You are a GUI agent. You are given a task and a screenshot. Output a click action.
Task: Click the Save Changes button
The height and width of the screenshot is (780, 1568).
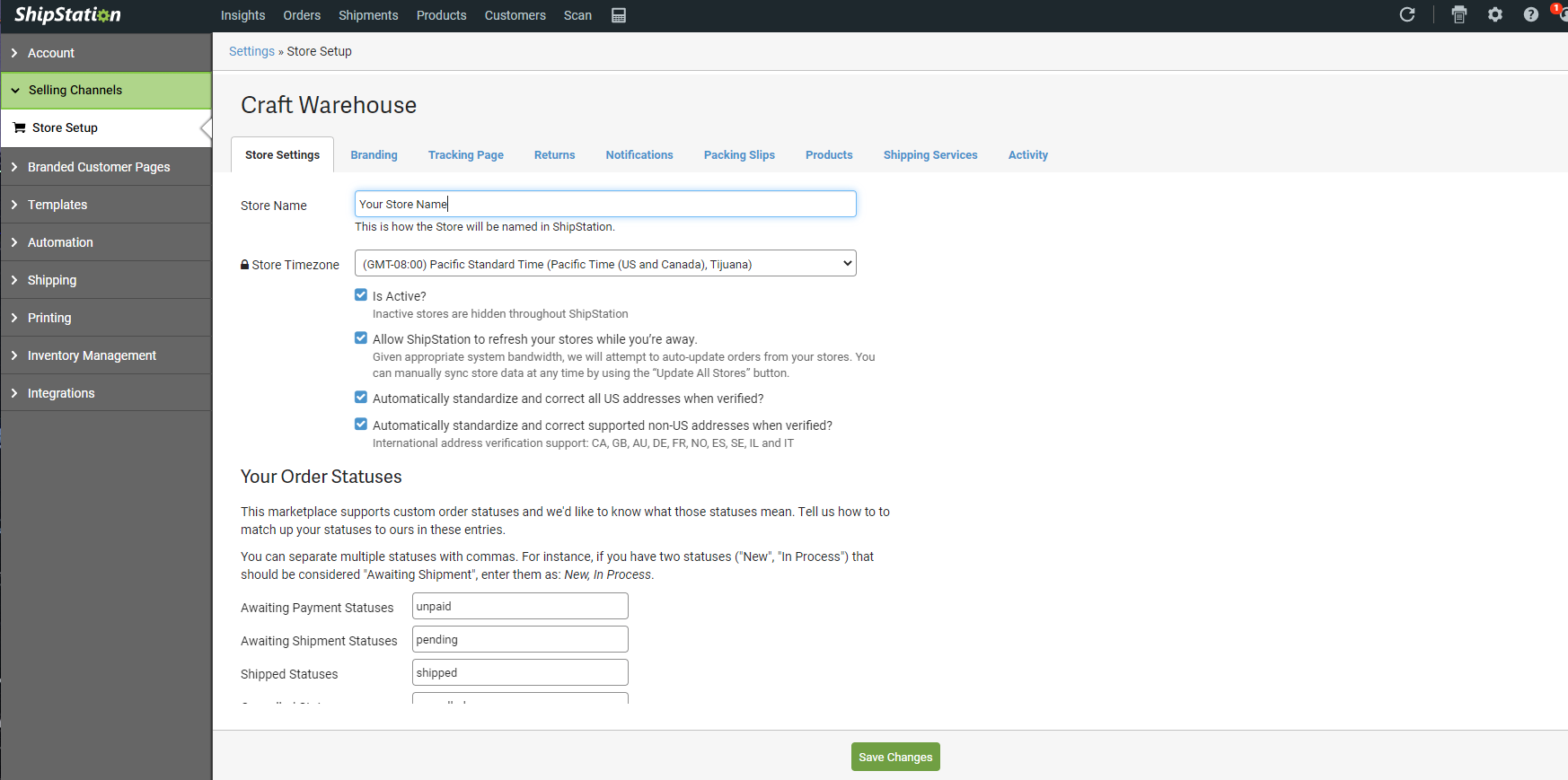pos(895,757)
